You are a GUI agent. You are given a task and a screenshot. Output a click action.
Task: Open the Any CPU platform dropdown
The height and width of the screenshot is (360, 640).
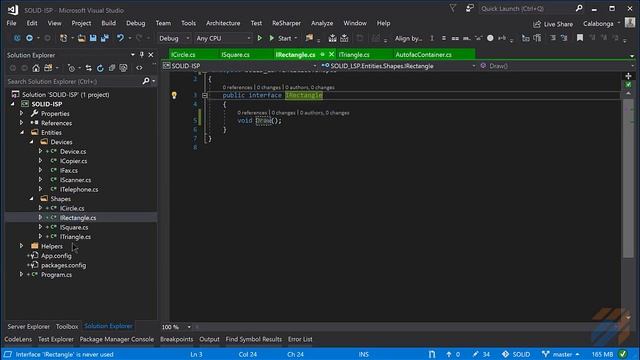coord(223,38)
